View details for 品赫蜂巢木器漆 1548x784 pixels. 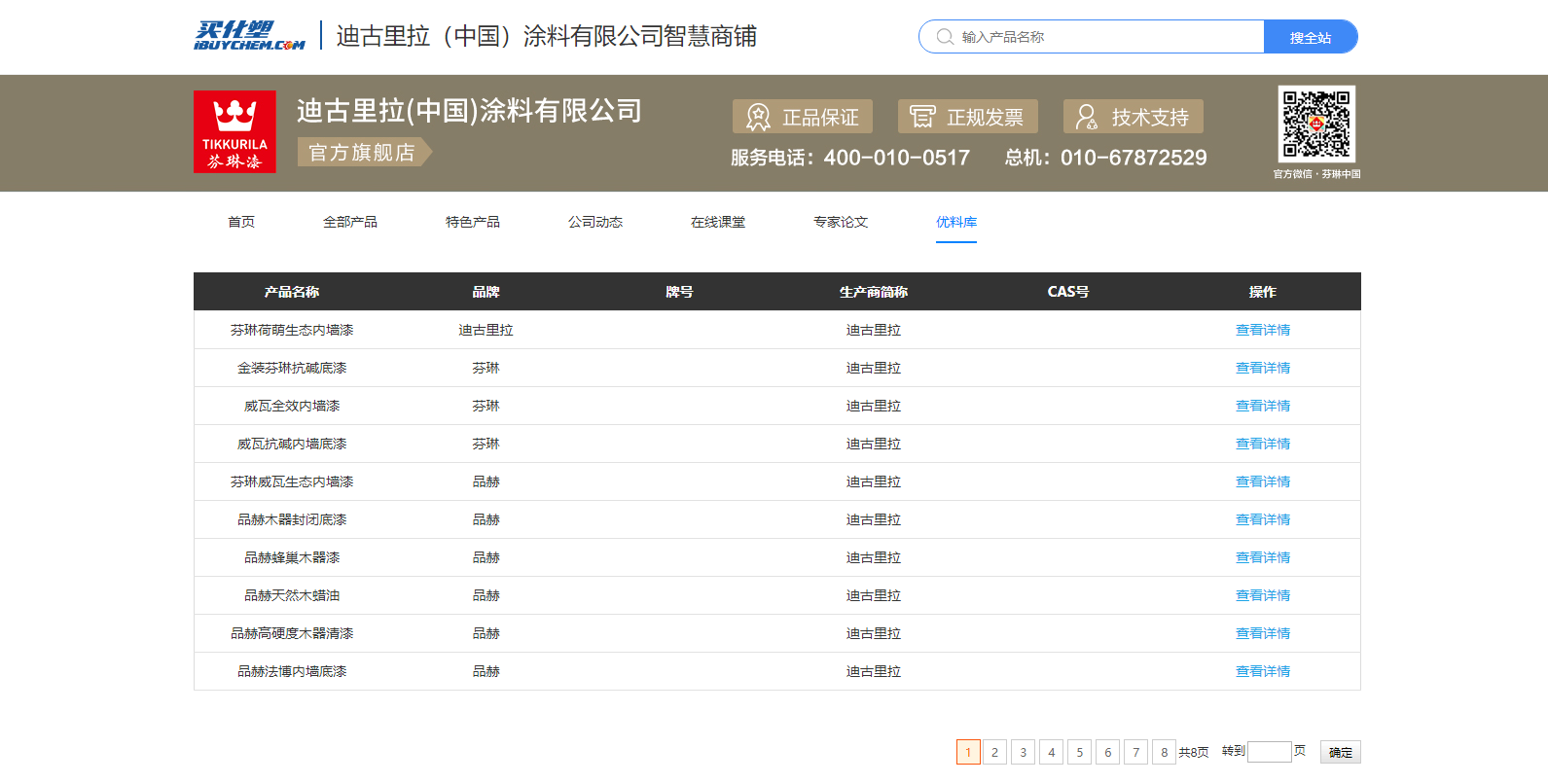(1263, 557)
